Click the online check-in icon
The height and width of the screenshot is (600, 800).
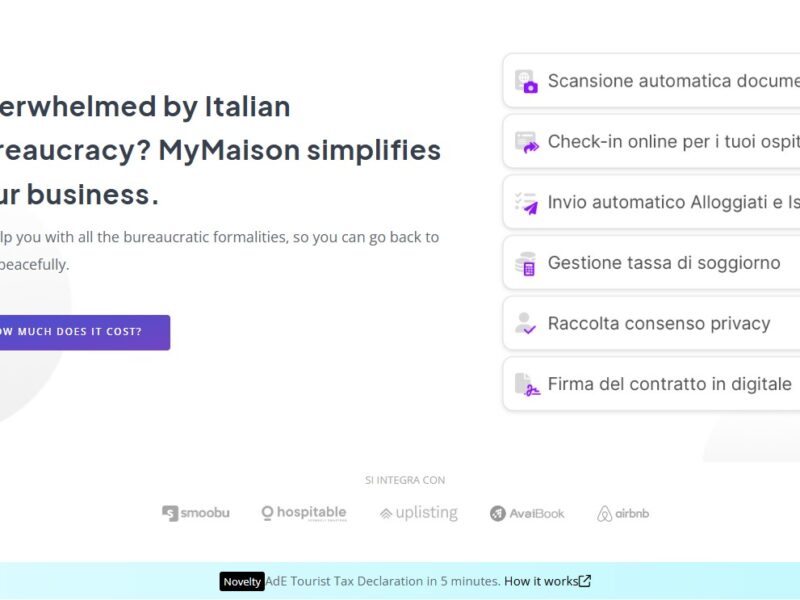point(526,142)
